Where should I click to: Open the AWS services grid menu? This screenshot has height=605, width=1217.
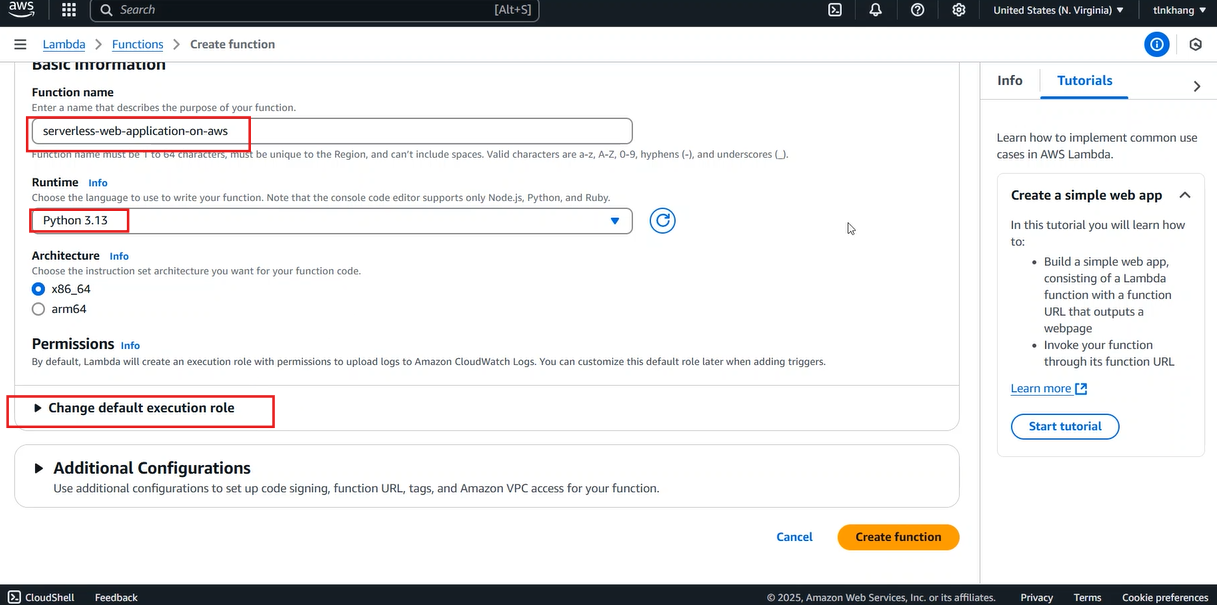point(69,10)
